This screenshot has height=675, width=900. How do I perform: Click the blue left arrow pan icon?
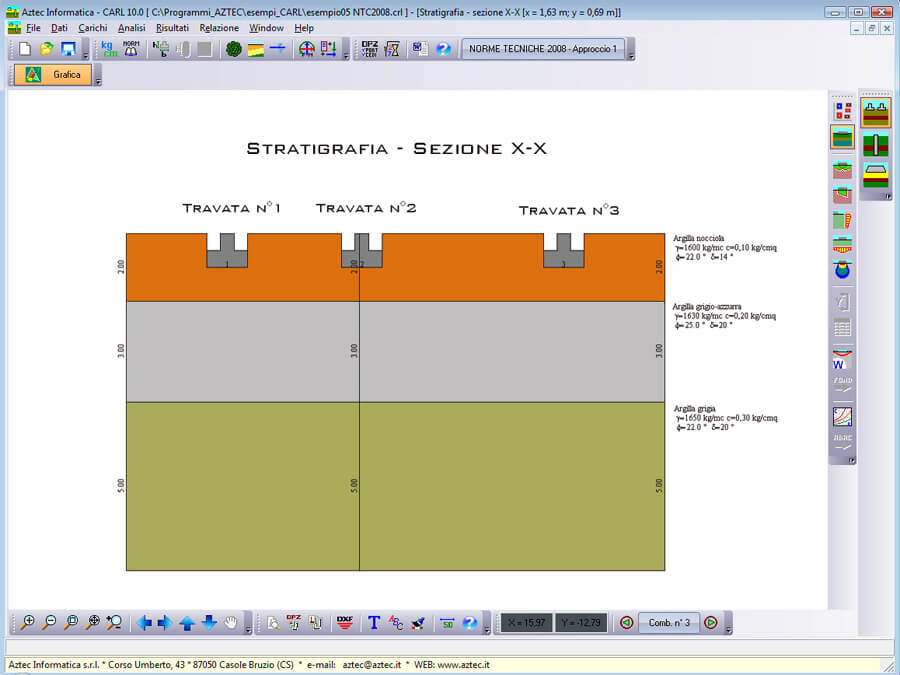tap(144, 622)
